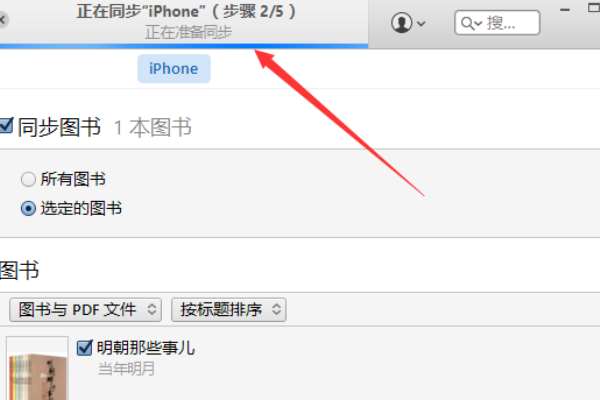
Task: Open the 图书与 PDF 文件 dropdown
Action: click(x=85, y=310)
